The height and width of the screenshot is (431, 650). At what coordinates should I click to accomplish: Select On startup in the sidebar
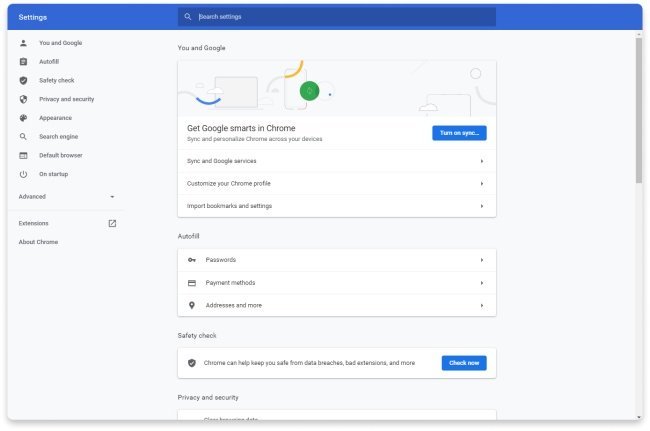53,174
